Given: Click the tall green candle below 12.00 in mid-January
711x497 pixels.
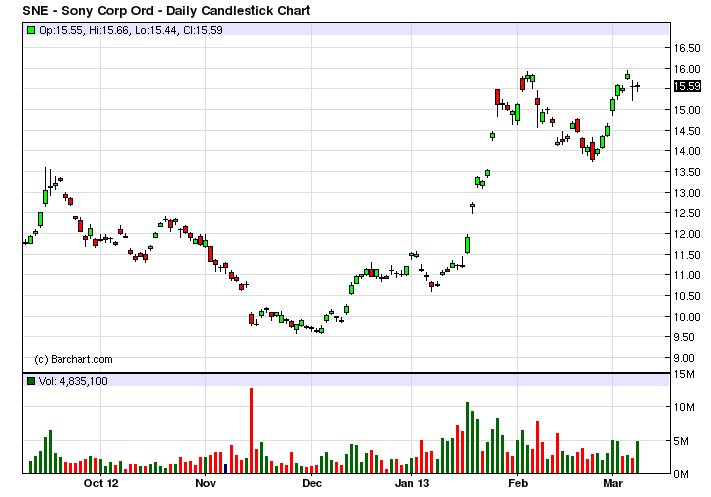Looking at the screenshot, I should pyautogui.click(x=468, y=245).
